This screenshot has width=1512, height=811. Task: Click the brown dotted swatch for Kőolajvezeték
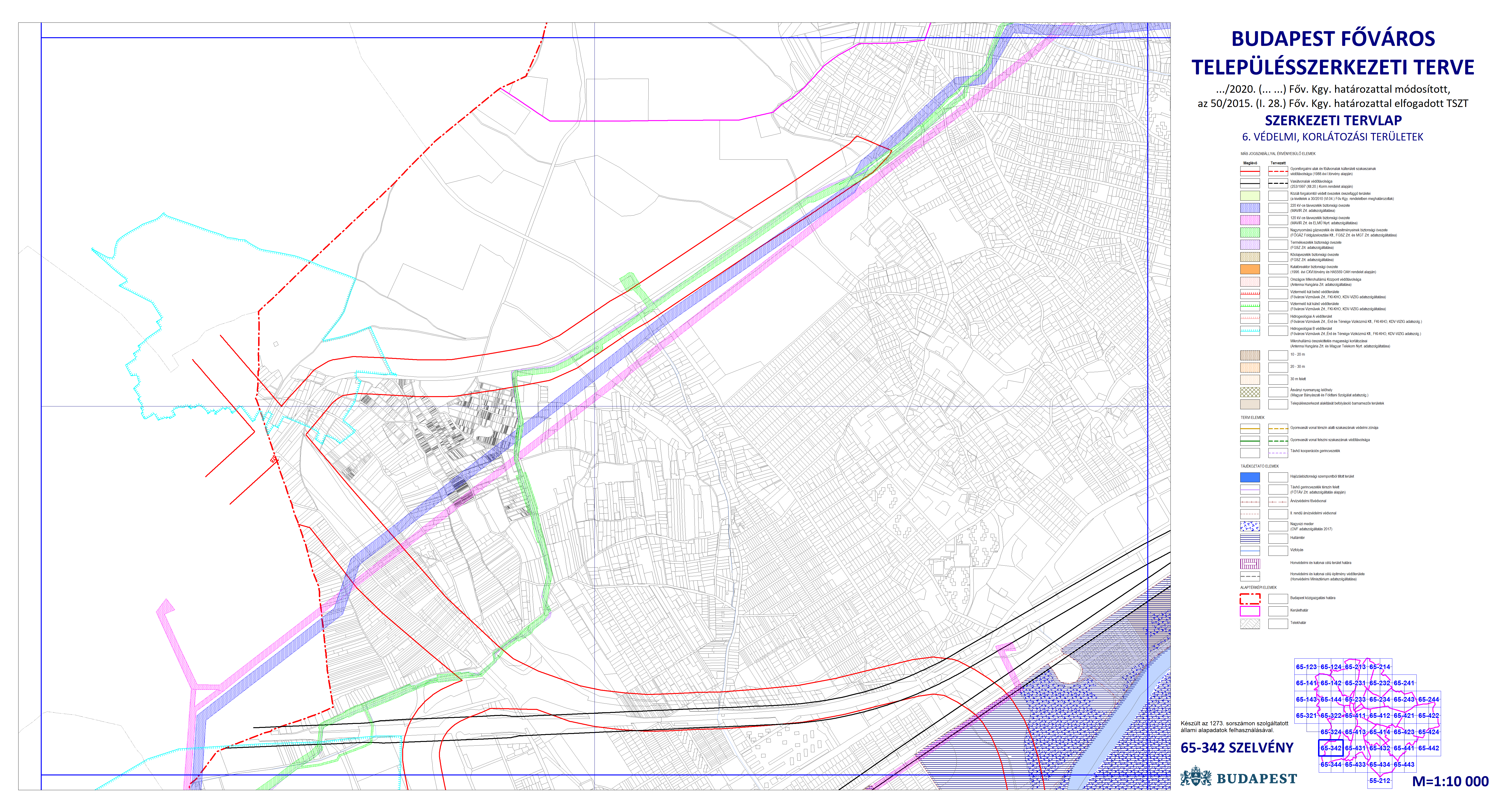[x=1250, y=257]
